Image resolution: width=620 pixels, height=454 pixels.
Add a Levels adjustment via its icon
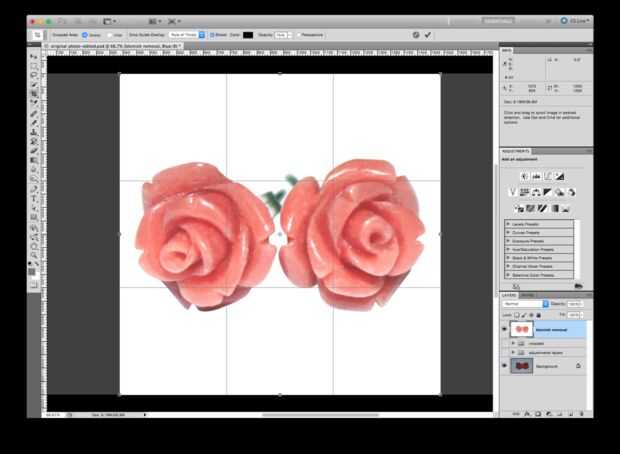click(536, 176)
